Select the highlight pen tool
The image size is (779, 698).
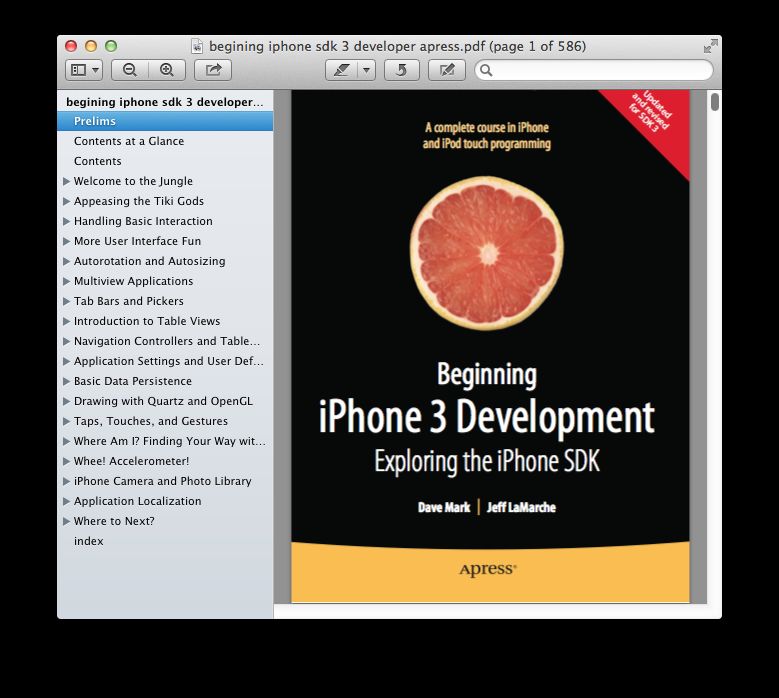coord(341,70)
